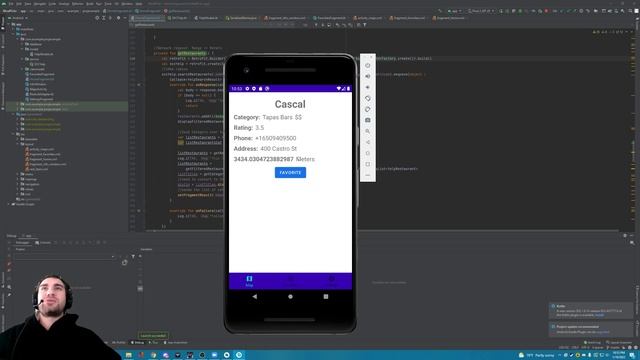Click Partly sunny weather widget in taskbar
Screen dimensions: 640x360
[x=537, y=355]
